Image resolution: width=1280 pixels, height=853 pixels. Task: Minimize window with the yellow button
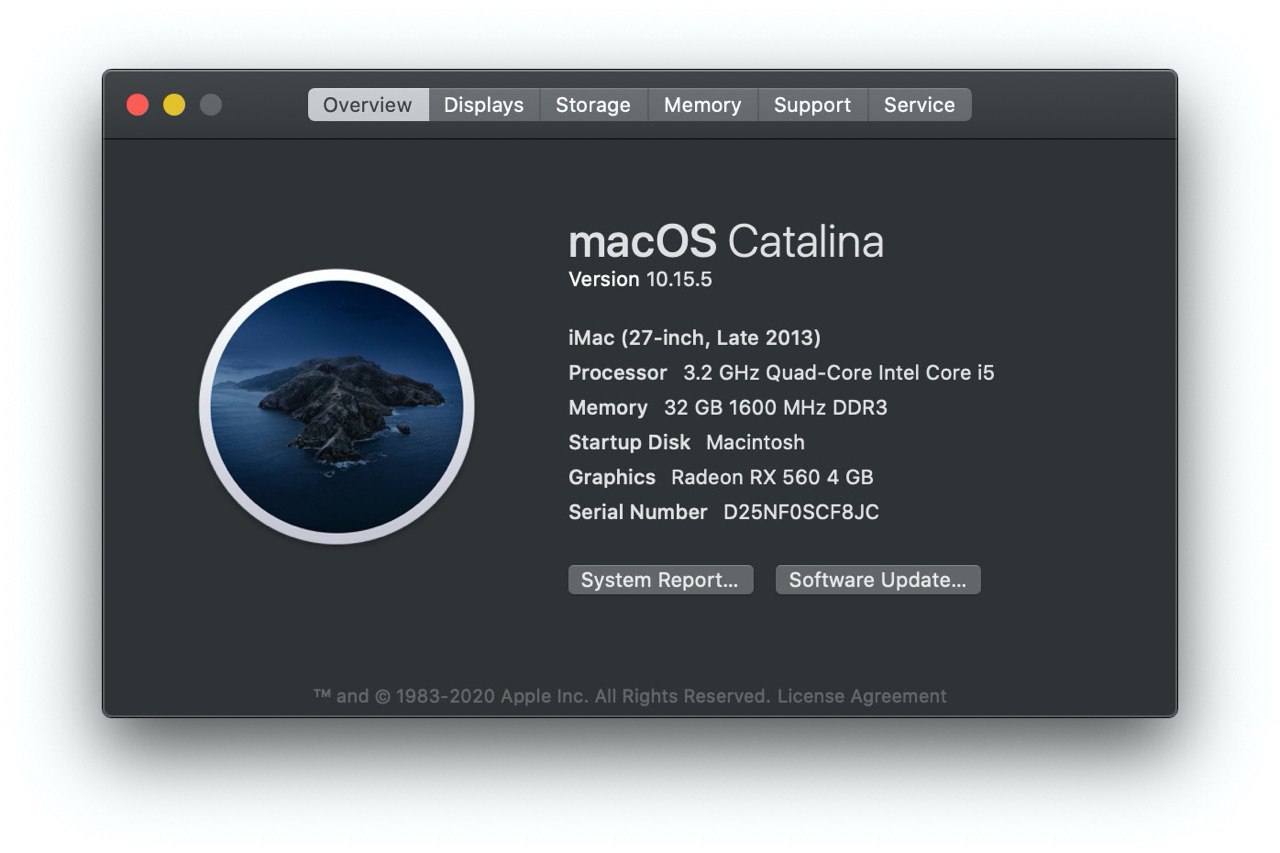point(174,105)
